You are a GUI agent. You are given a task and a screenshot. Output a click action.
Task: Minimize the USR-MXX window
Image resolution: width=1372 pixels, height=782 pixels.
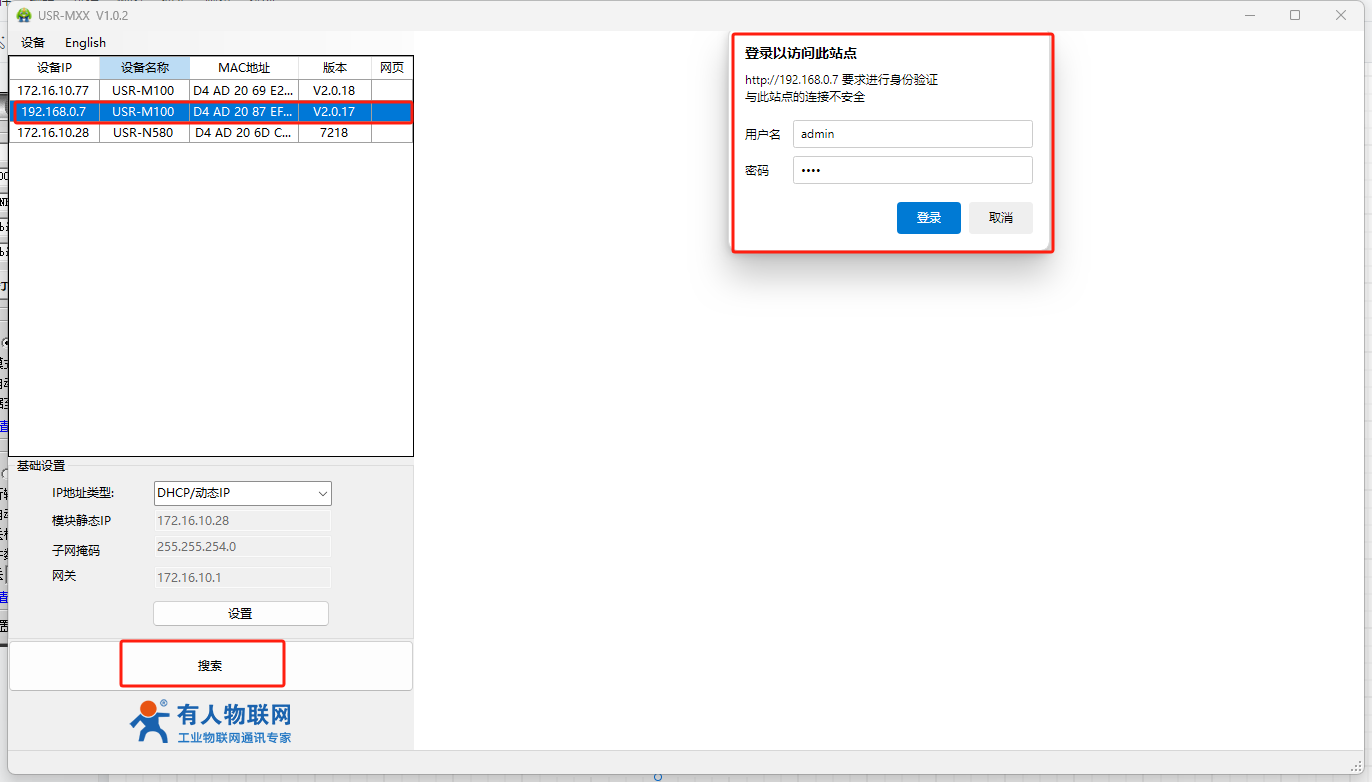click(1250, 15)
